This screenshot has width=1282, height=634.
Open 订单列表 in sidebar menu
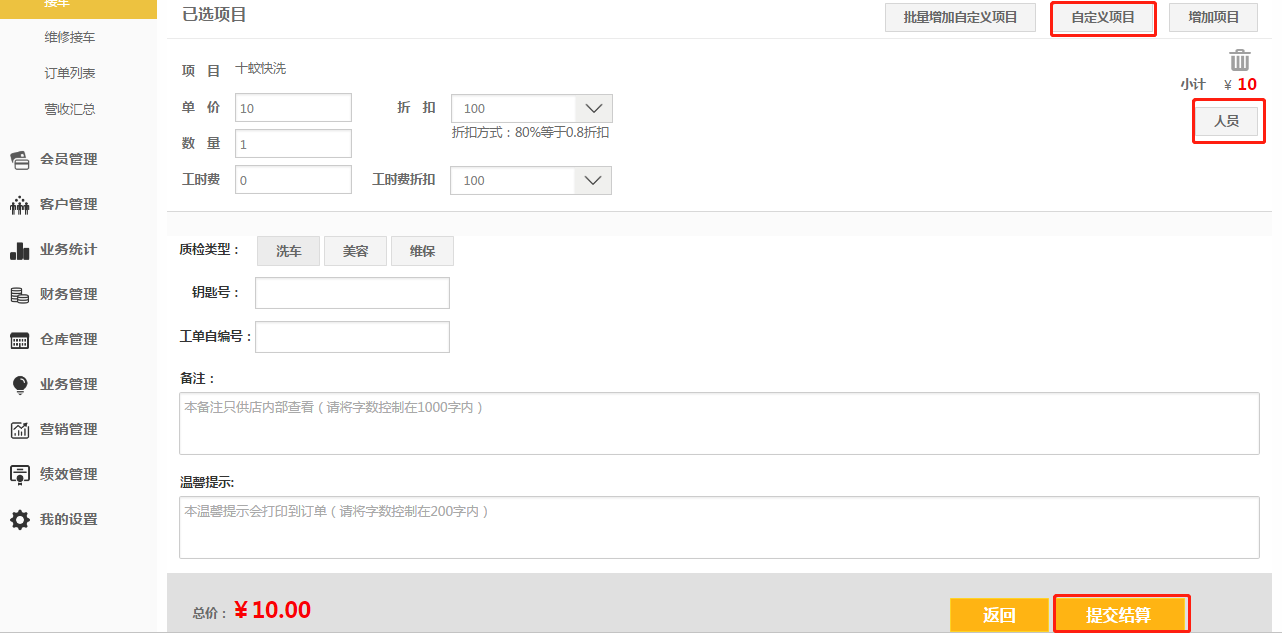pos(70,73)
